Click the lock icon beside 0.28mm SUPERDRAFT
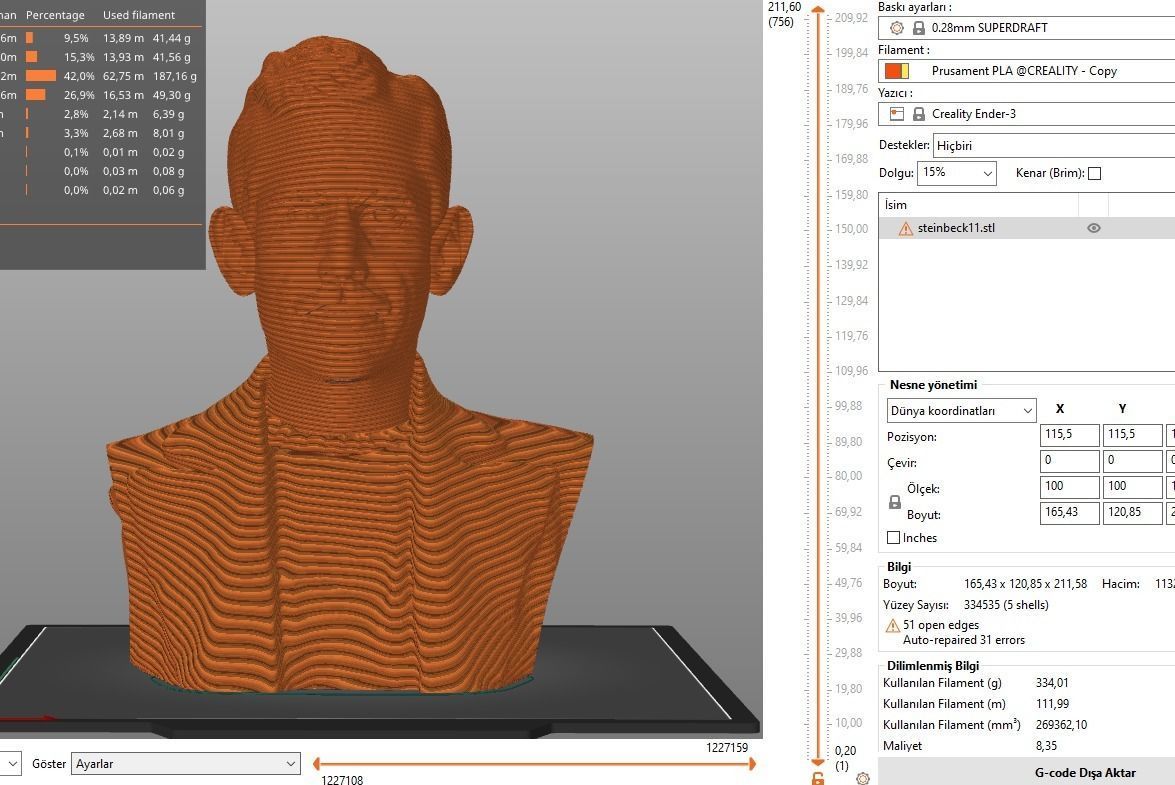Screen dimensions: 1175x785 pyautogui.click(x=919, y=28)
